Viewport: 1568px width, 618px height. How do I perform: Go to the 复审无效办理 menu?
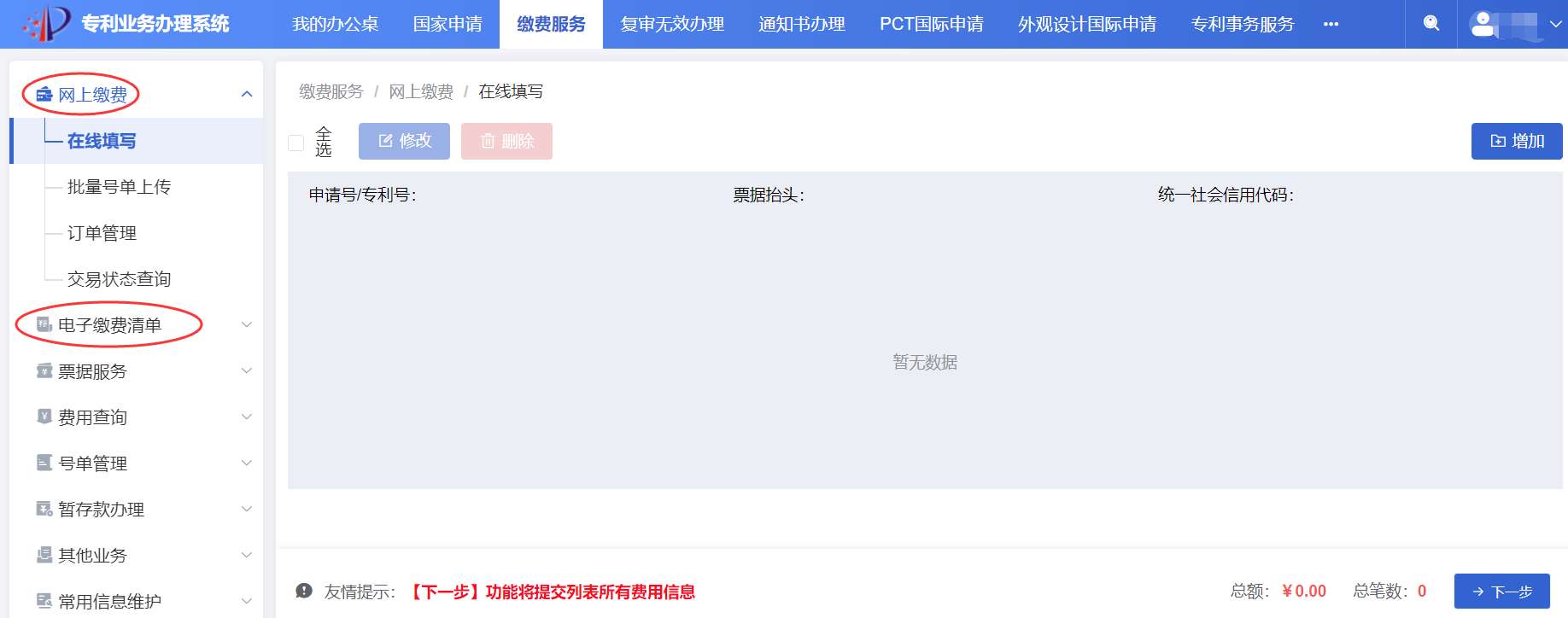(x=672, y=24)
